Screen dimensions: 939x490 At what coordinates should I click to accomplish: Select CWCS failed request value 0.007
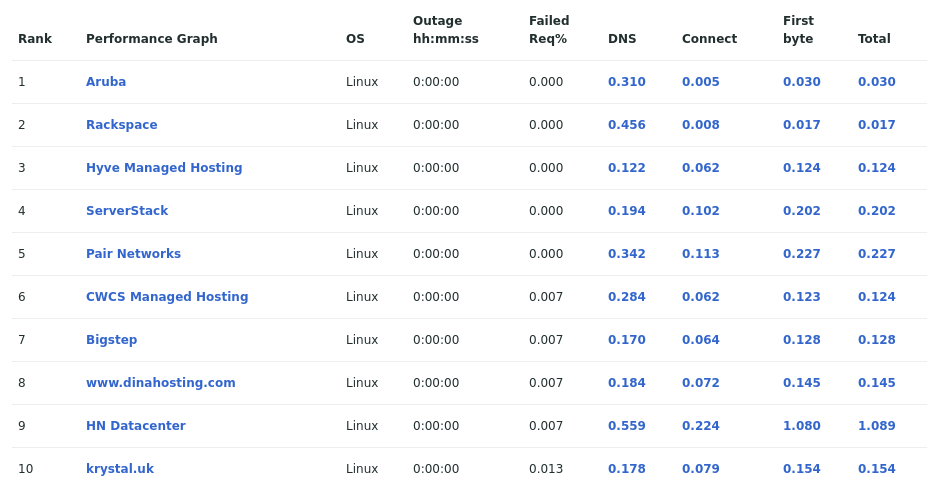coord(546,297)
